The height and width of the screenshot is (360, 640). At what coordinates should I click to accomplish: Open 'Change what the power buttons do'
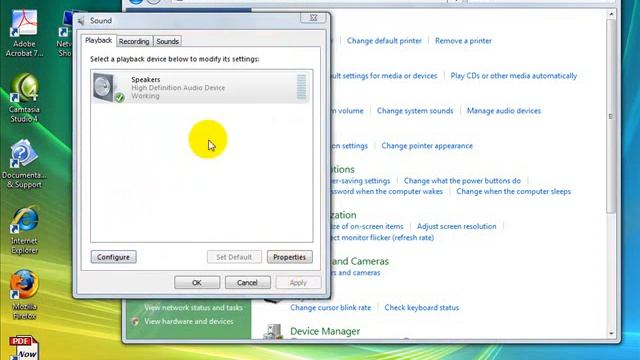462,181
